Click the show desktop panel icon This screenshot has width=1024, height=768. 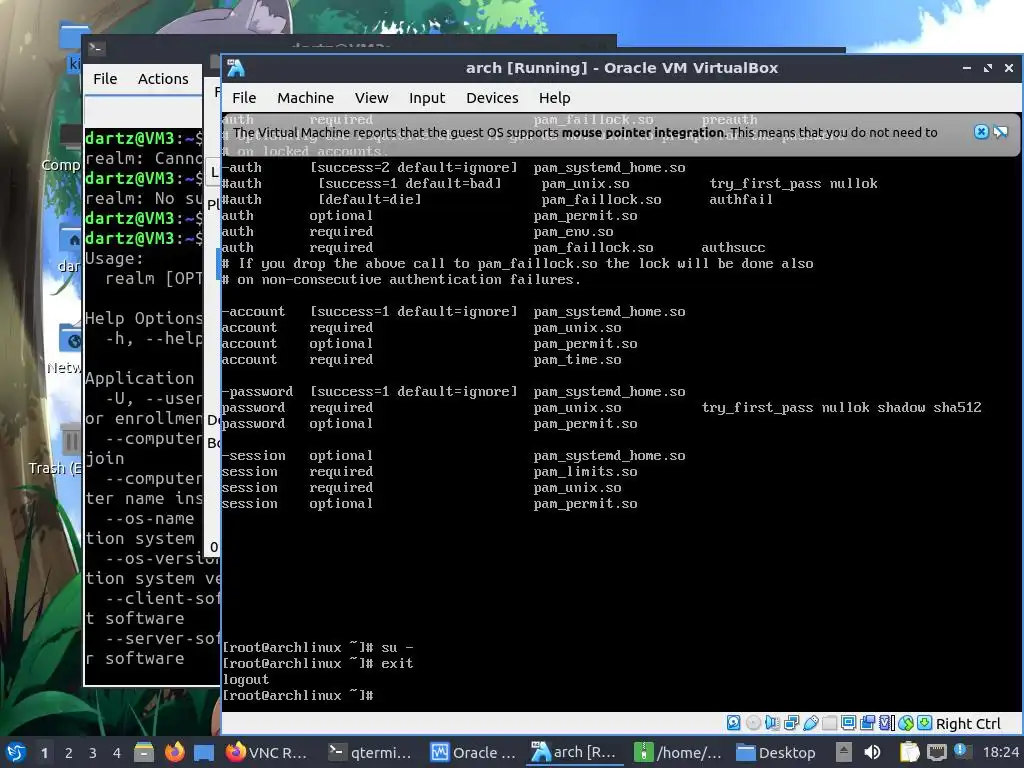[x=204, y=753]
